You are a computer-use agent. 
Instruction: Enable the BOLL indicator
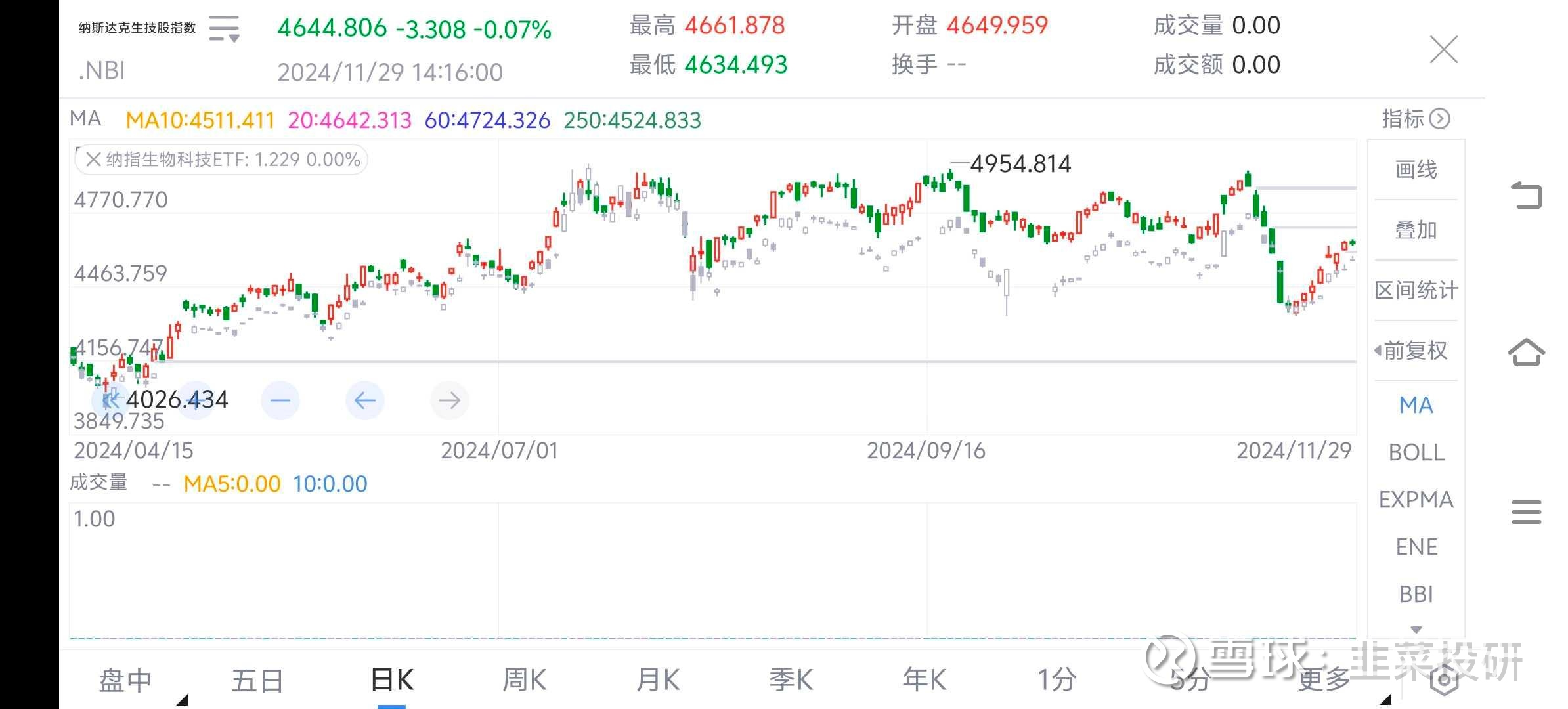point(1415,452)
